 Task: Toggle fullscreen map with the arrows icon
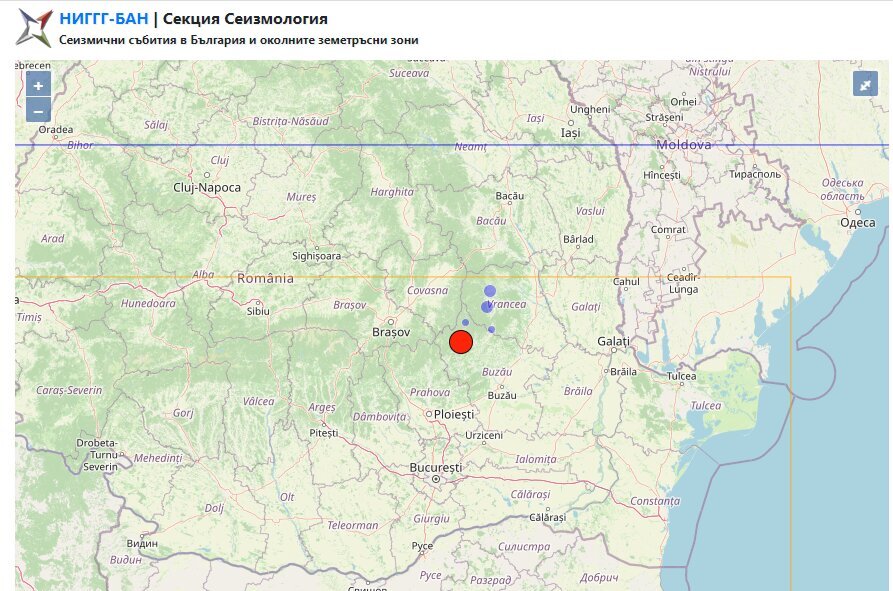click(x=865, y=85)
